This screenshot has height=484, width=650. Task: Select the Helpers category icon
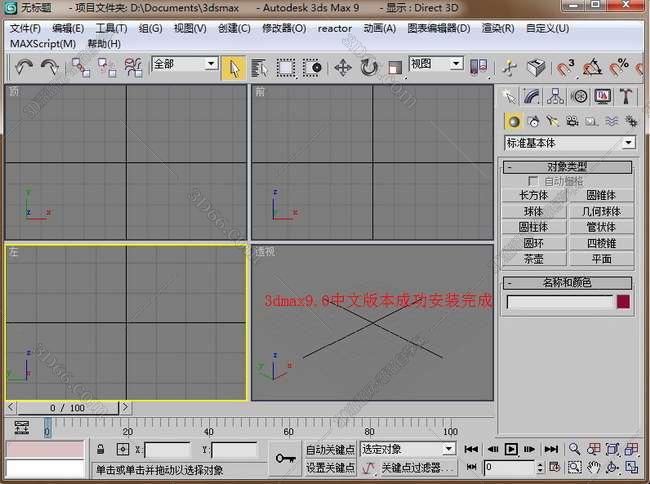point(592,121)
